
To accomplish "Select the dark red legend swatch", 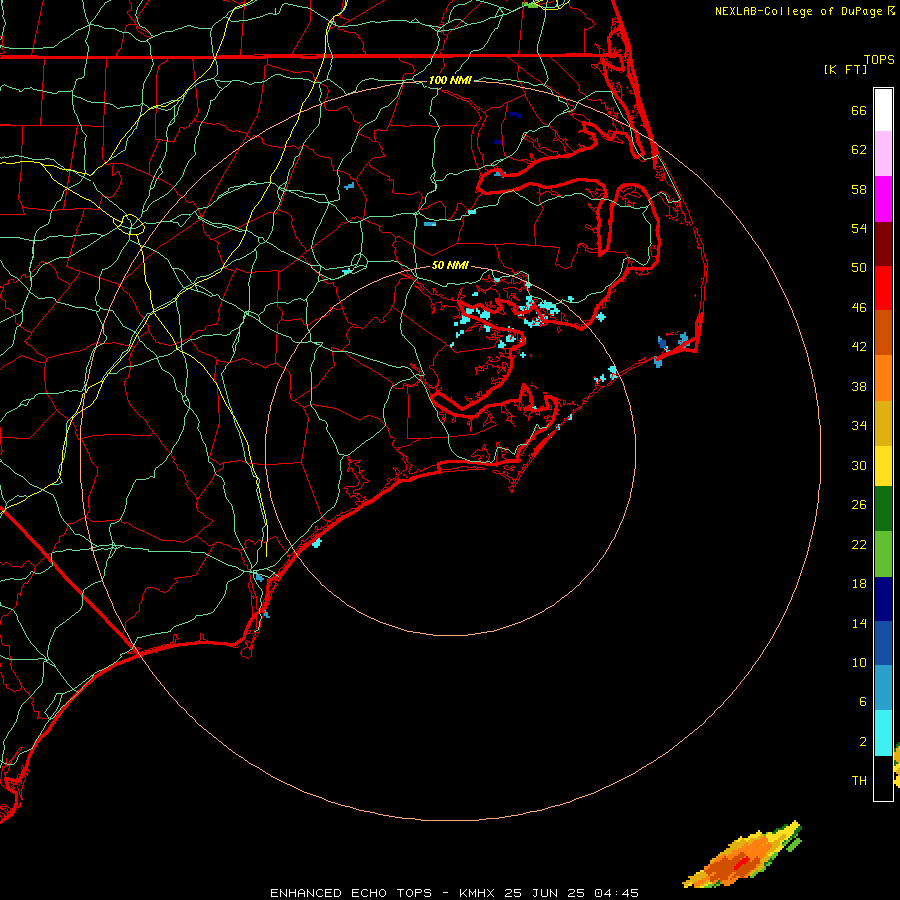I will point(883,244).
